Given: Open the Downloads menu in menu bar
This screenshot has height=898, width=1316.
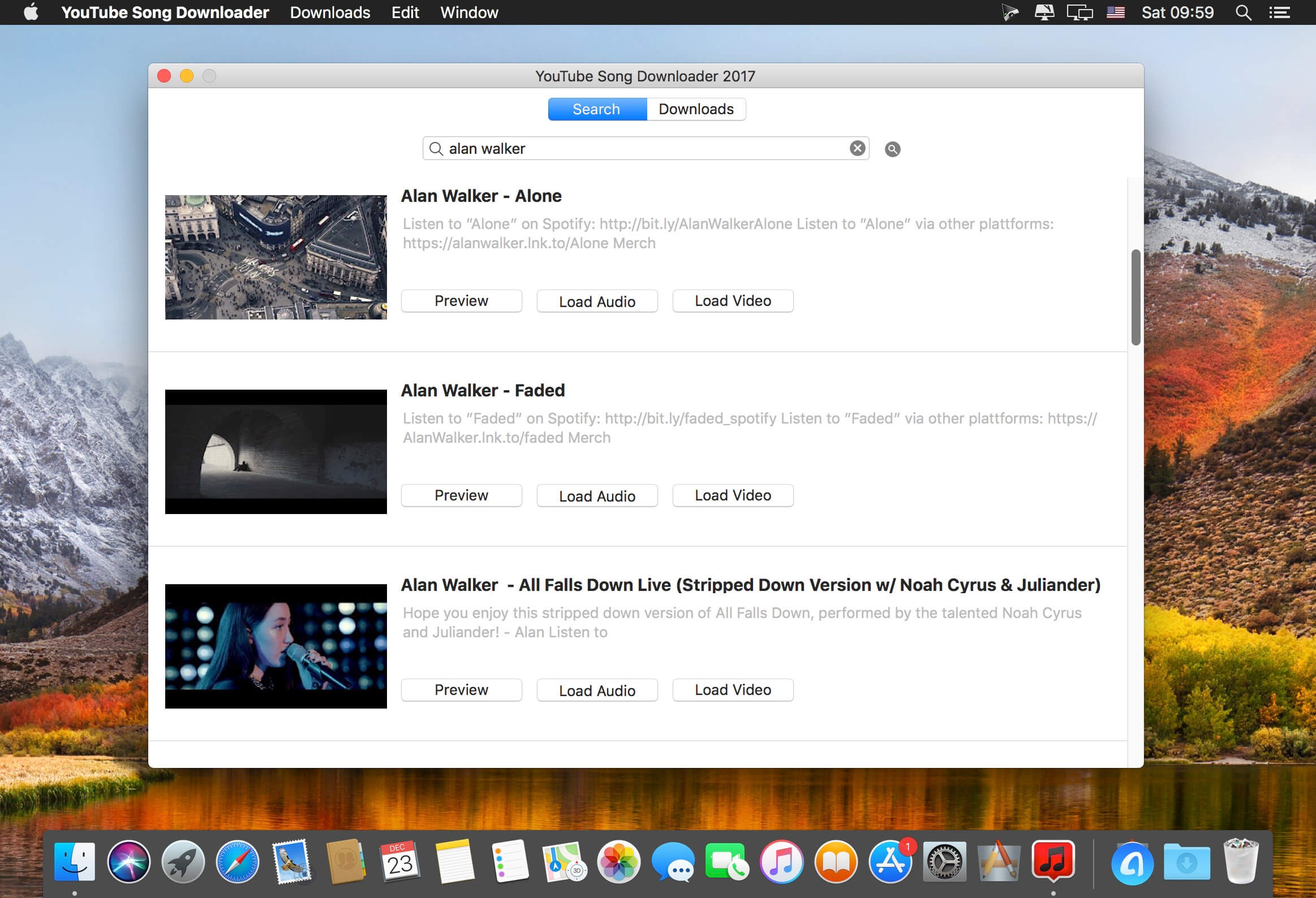Looking at the screenshot, I should [x=330, y=12].
